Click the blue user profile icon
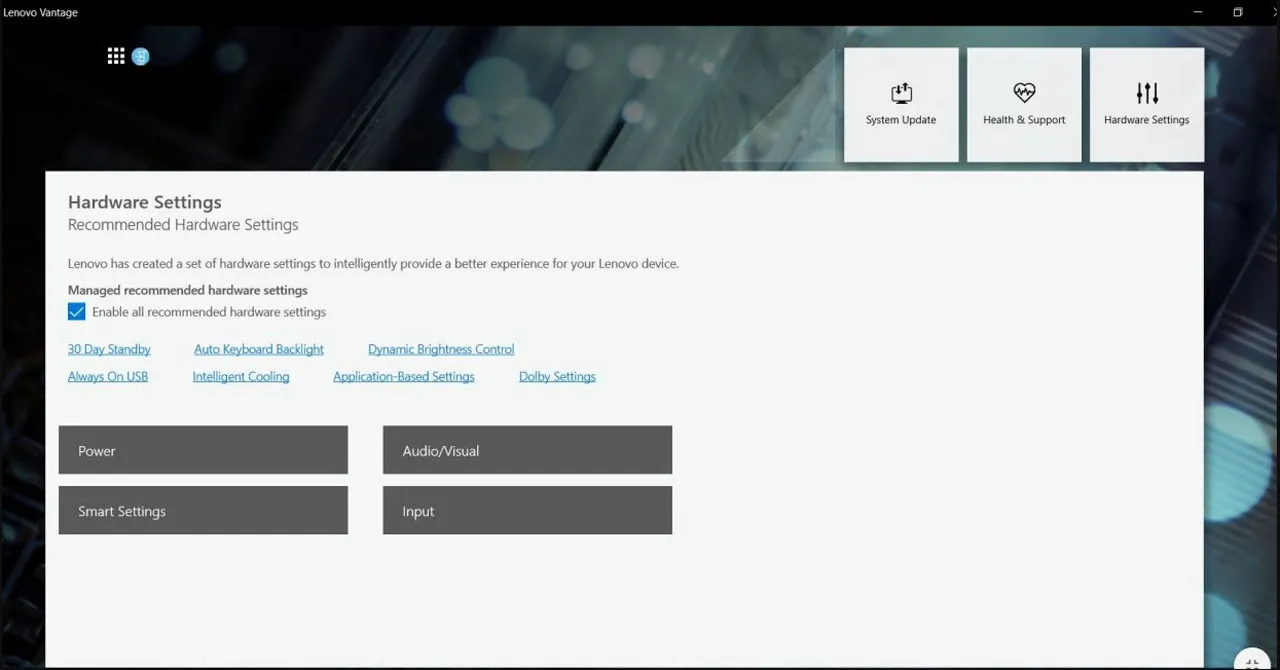 click(x=140, y=56)
